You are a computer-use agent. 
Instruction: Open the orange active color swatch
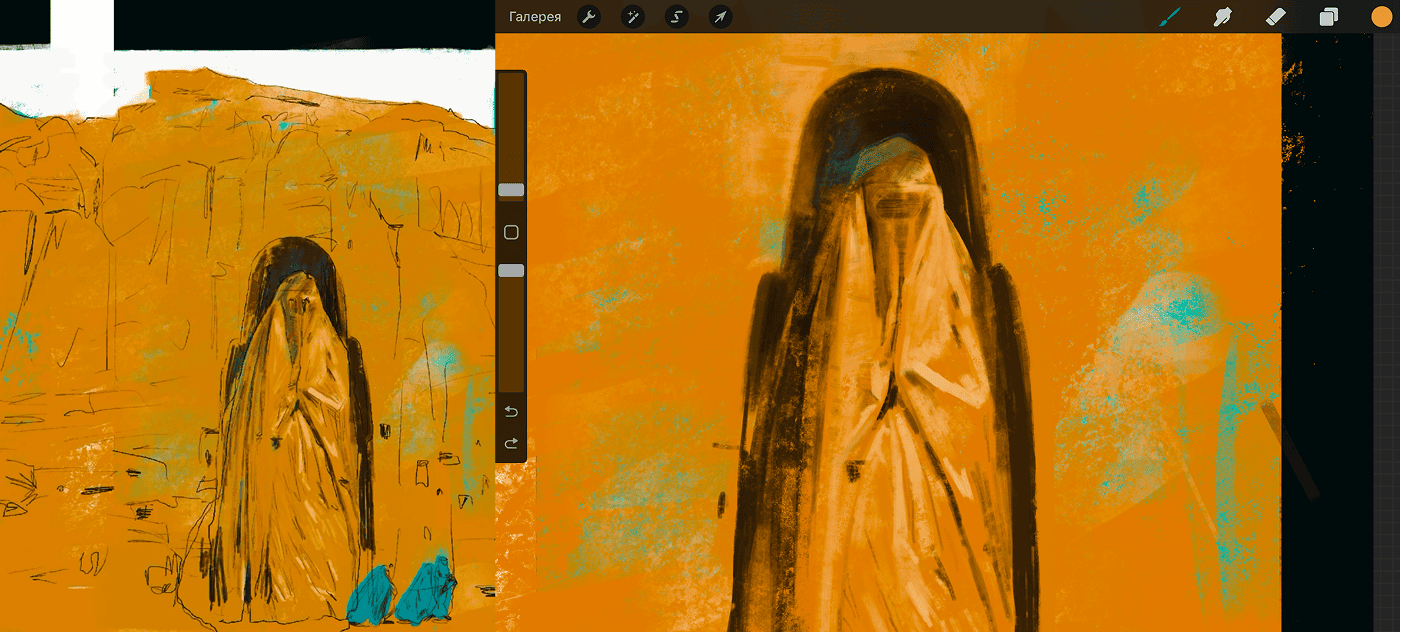click(x=1381, y=17)
